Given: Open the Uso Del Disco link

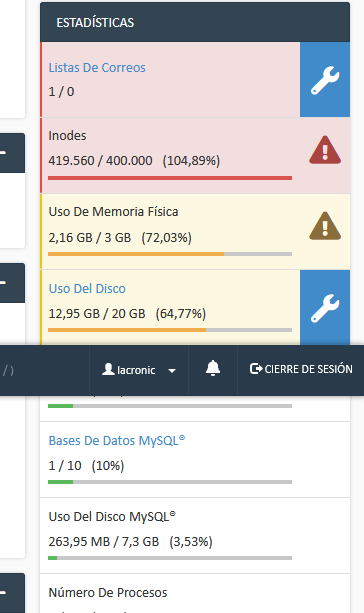Looking at the screenshot, I should click(x=87, y=289).
